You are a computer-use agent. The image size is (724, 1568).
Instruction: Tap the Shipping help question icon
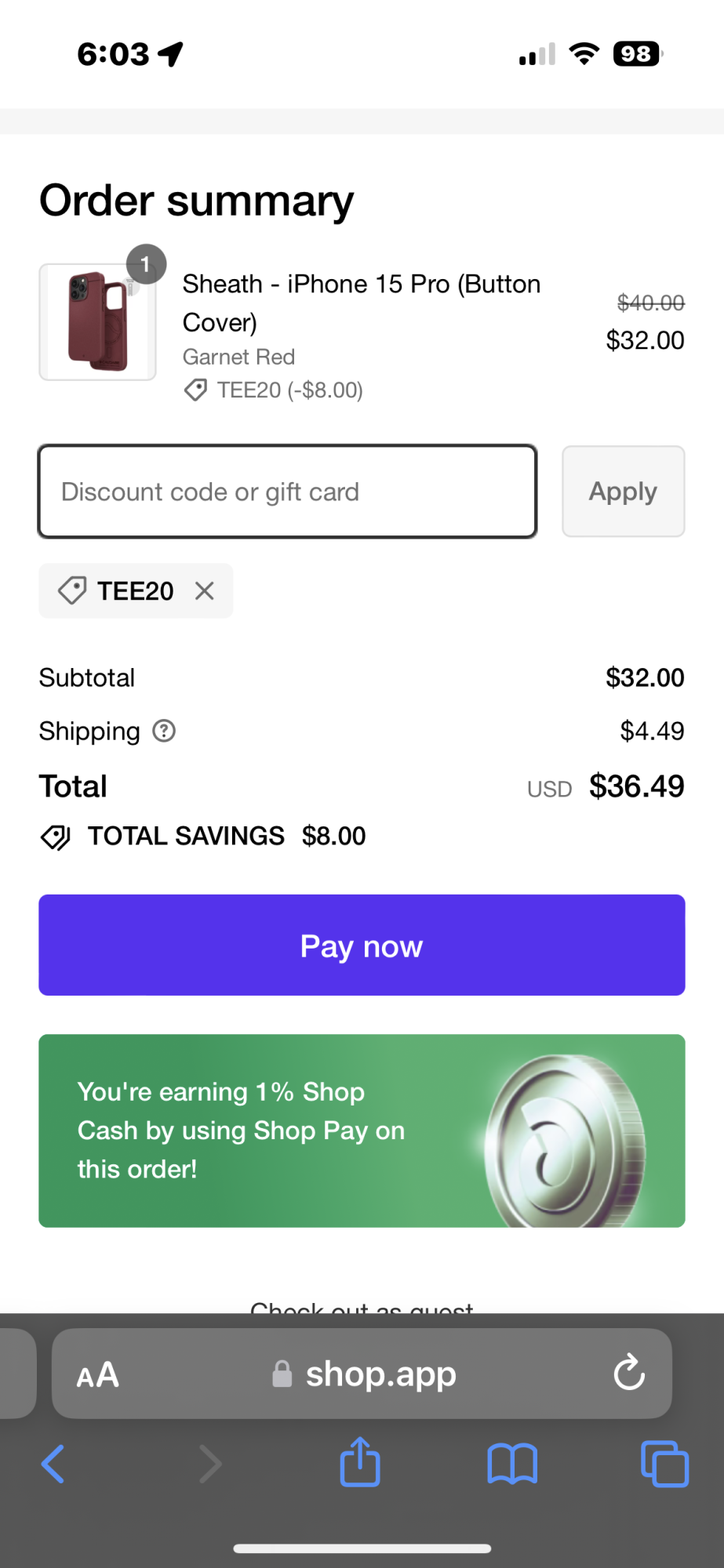point(164,731)
